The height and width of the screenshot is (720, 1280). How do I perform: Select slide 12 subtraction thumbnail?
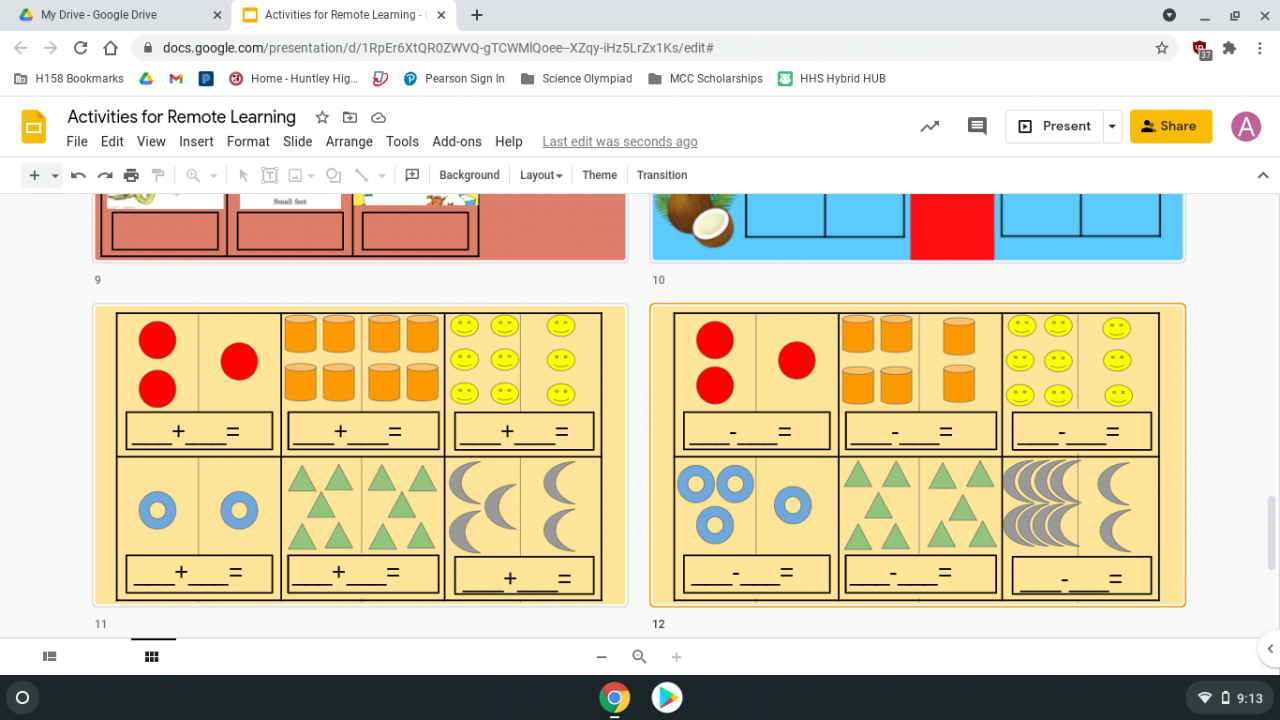click(918, 455)
